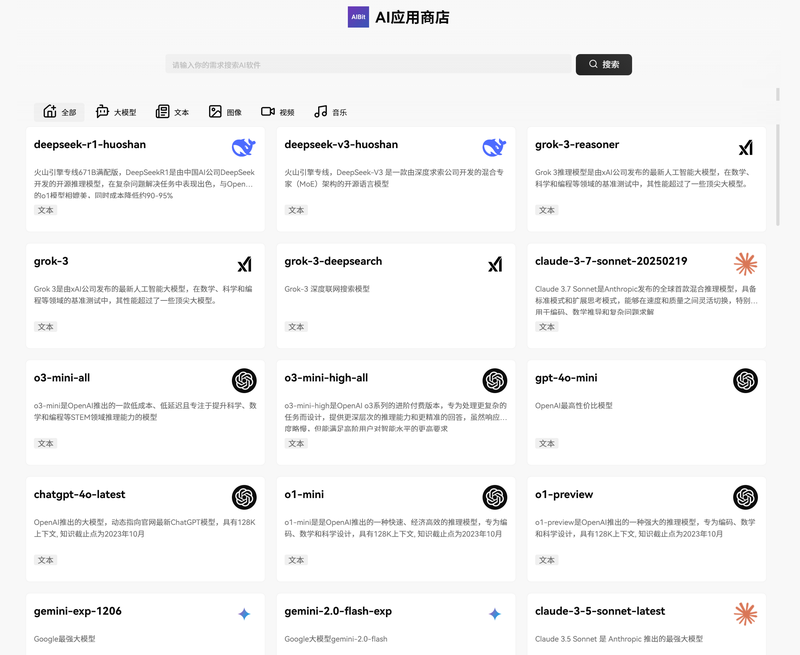
Task: Click the 'OpenAI最高性价比模型' description
Action: coord(573,406)
